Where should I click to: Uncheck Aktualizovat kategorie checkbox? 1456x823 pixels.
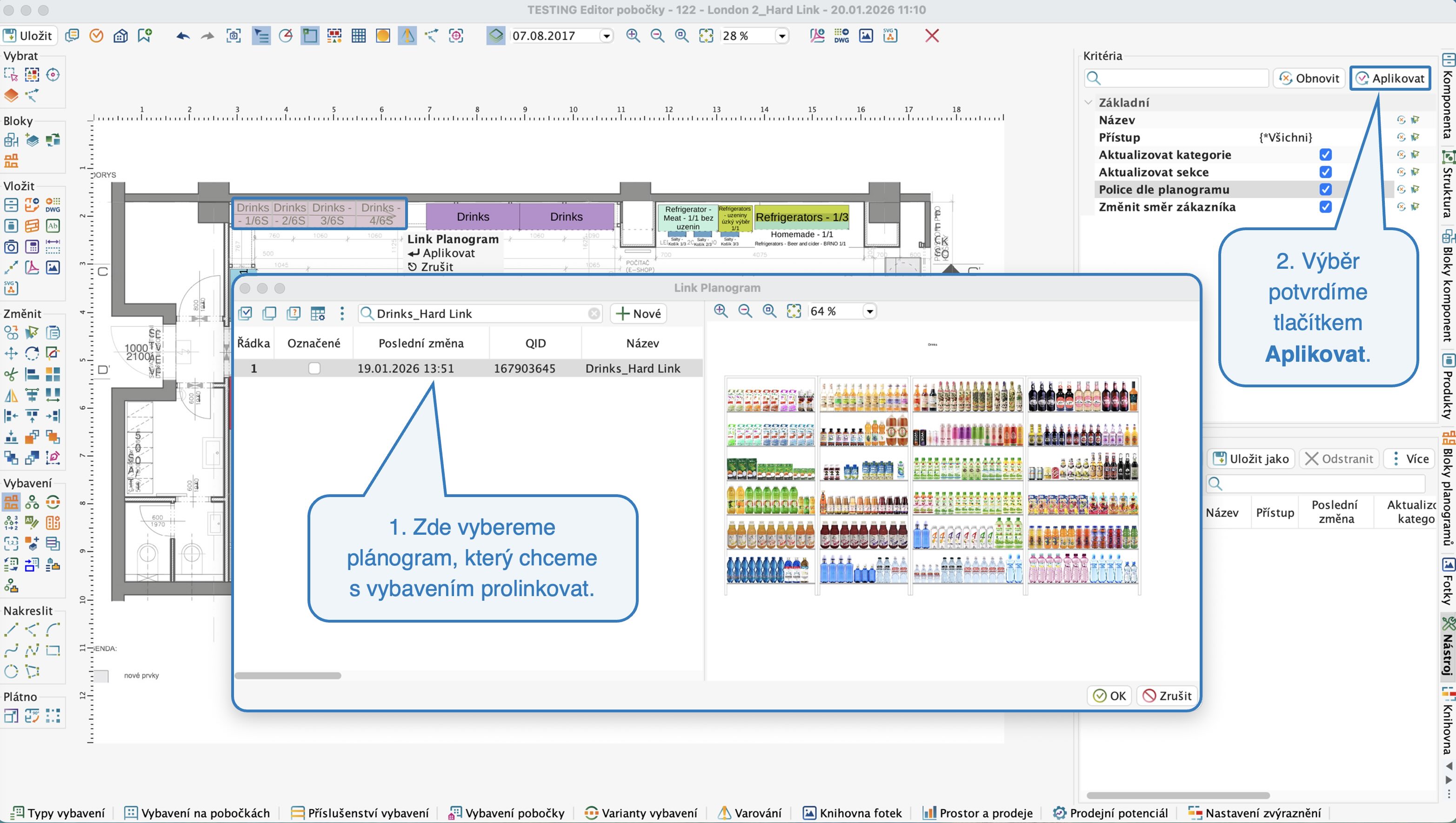point(1325,154)
